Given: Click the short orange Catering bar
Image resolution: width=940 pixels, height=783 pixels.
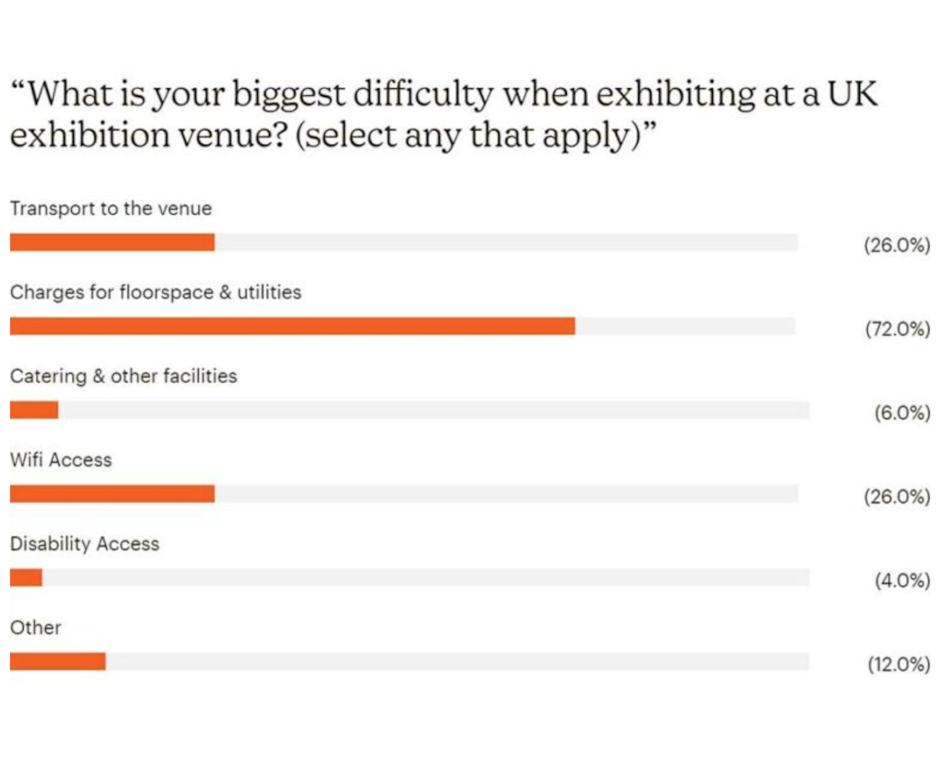Looking at the screenshot, I should (34, 411).
